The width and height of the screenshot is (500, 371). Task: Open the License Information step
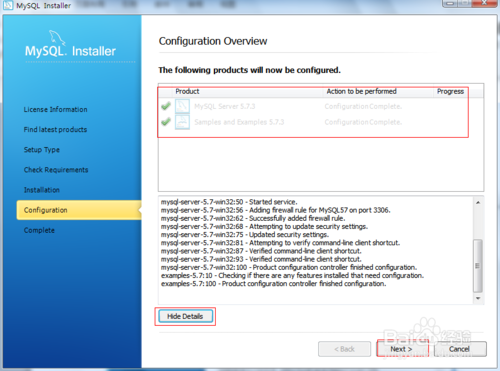(55, 109)
